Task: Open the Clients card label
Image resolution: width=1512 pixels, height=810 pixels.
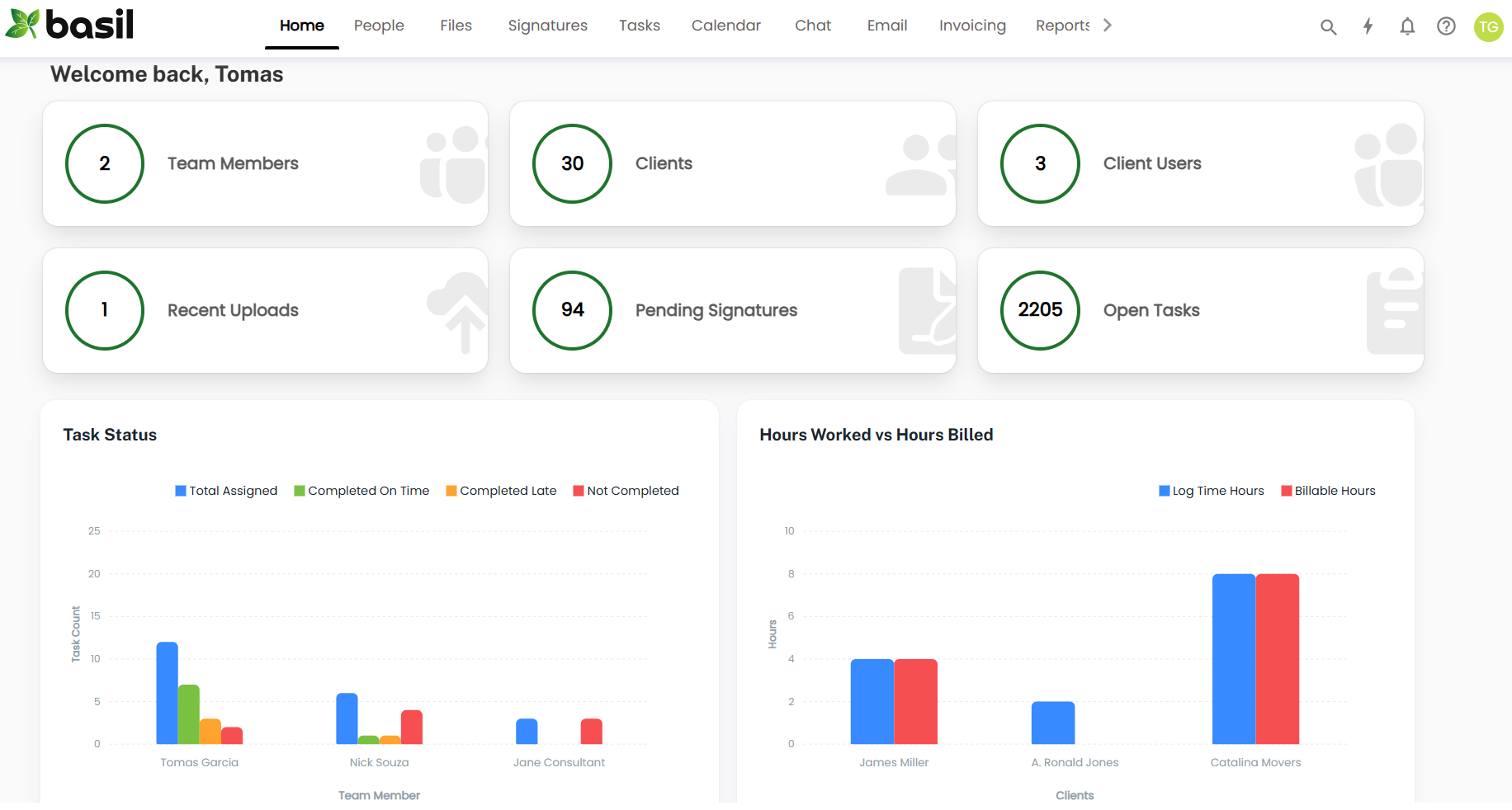Action: coord(664,163)
